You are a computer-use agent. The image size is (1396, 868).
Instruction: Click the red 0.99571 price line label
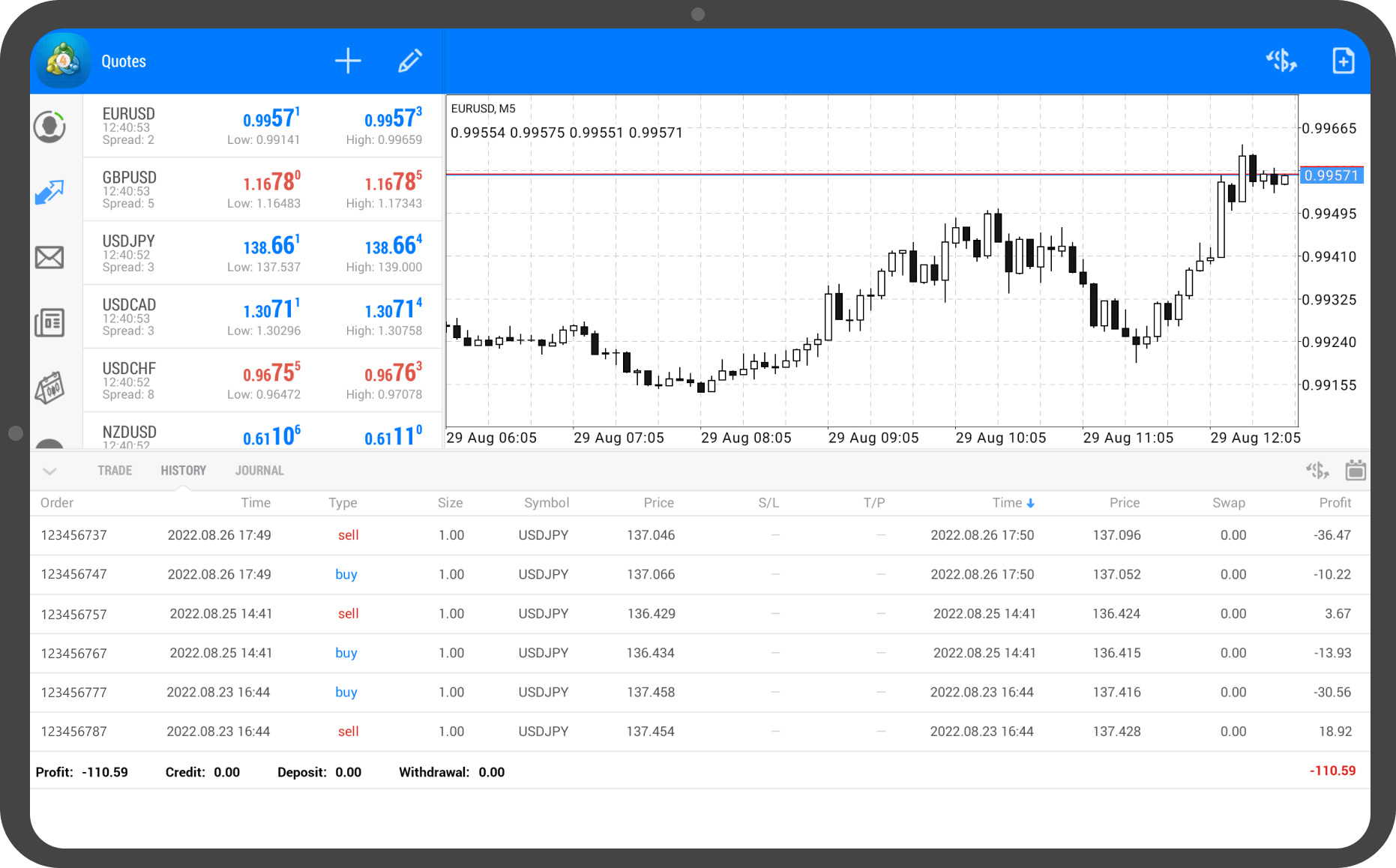(x=1331, y=174)
